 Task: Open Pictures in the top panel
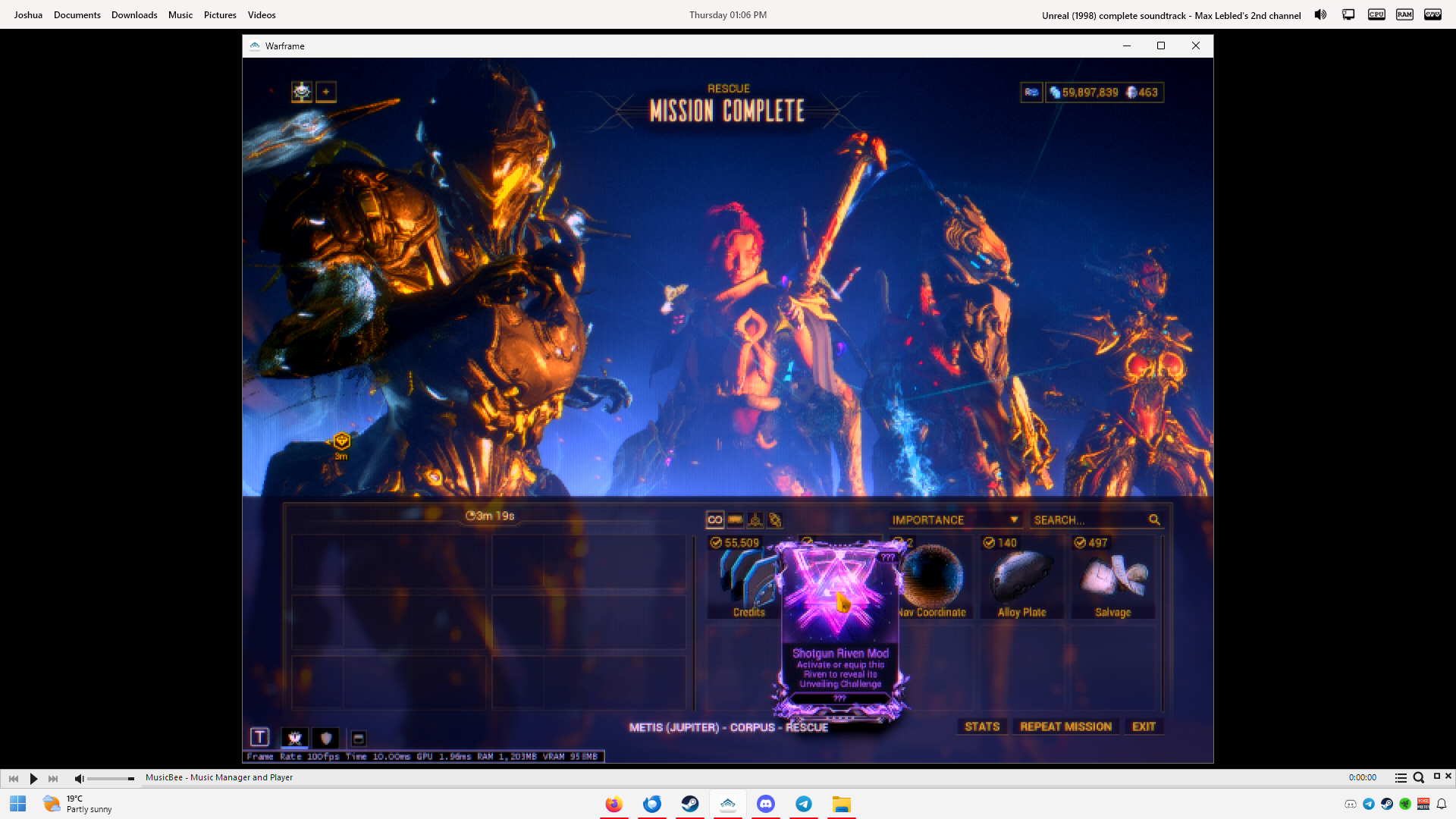tap(220, 15)
